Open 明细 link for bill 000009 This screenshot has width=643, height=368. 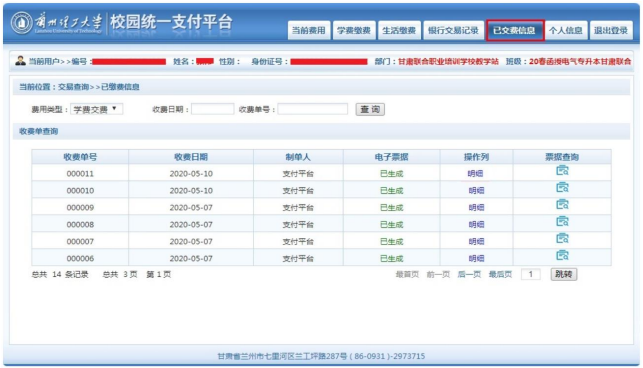pyautogui.click(x=476, y=208)
